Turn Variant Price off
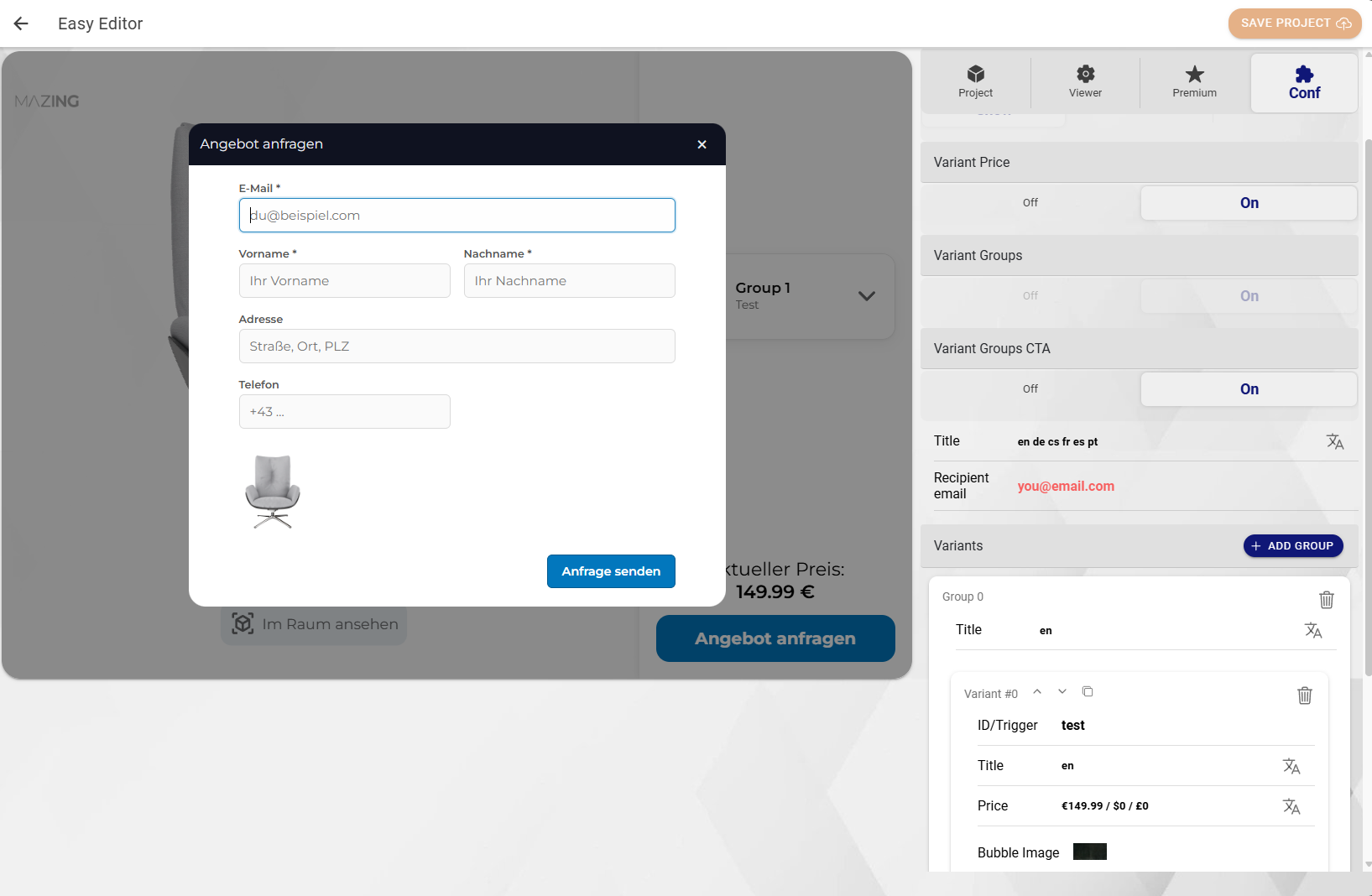This screenshot has width=1372, height=896. pyautogui.click(x=1030, y=203)
